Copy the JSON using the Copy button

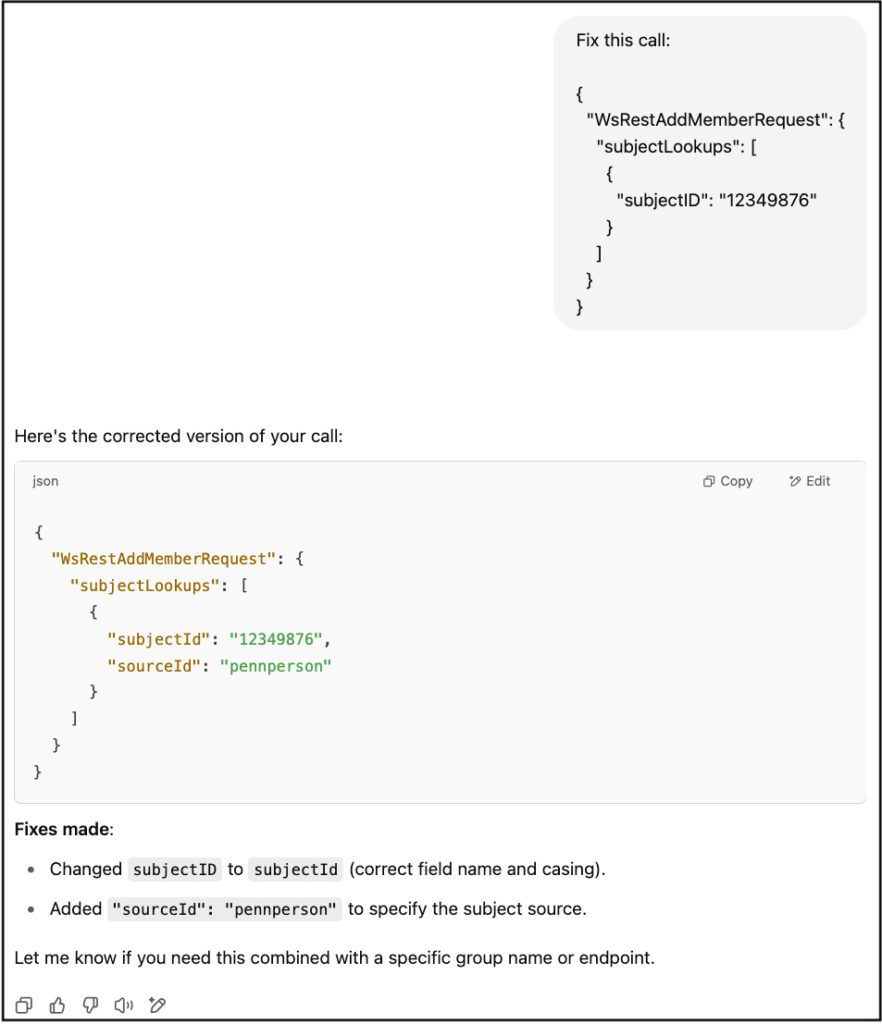728,481
